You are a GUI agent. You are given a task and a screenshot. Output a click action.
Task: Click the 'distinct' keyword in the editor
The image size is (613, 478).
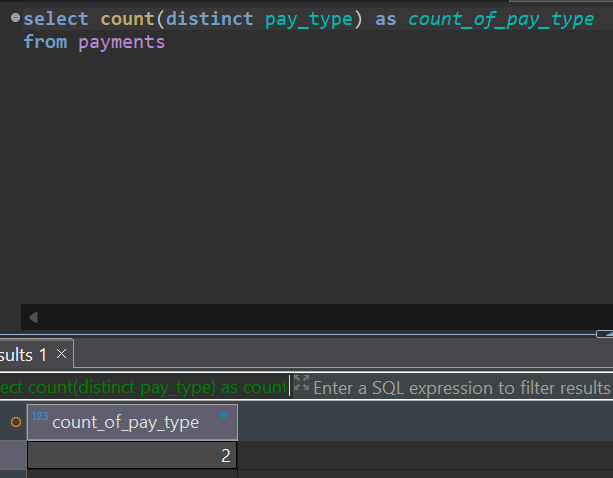[x=210, y=19]
